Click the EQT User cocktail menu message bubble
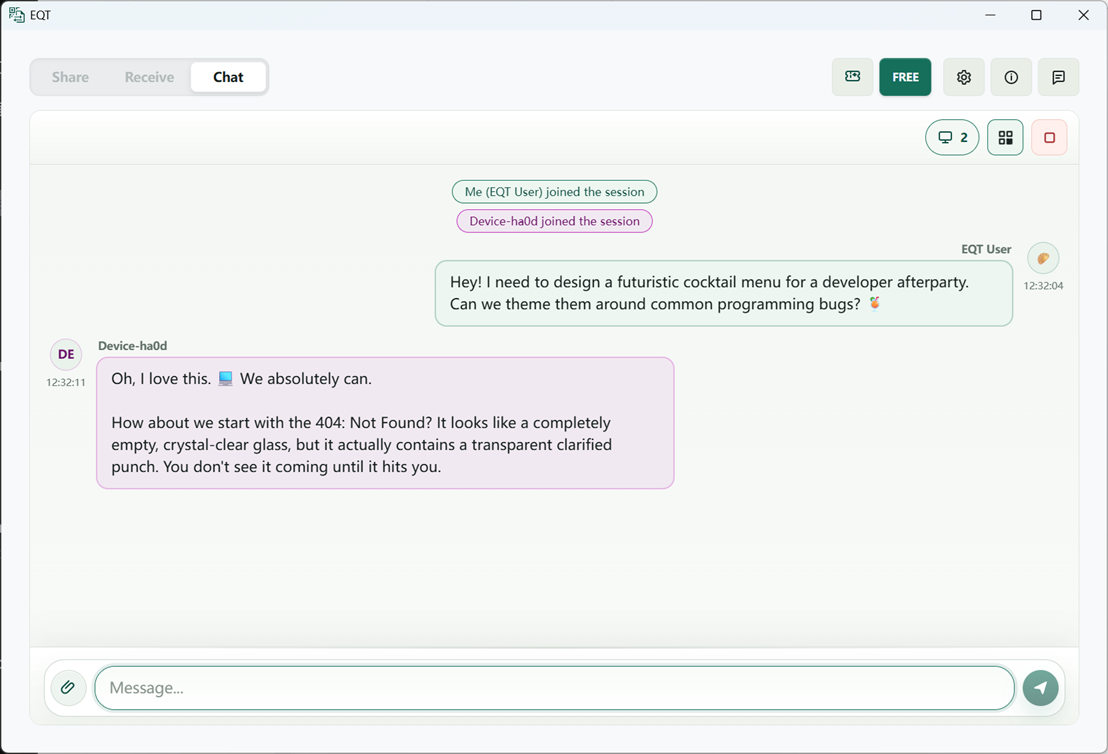Screen dimensions: 1108x754 (724, 293)
